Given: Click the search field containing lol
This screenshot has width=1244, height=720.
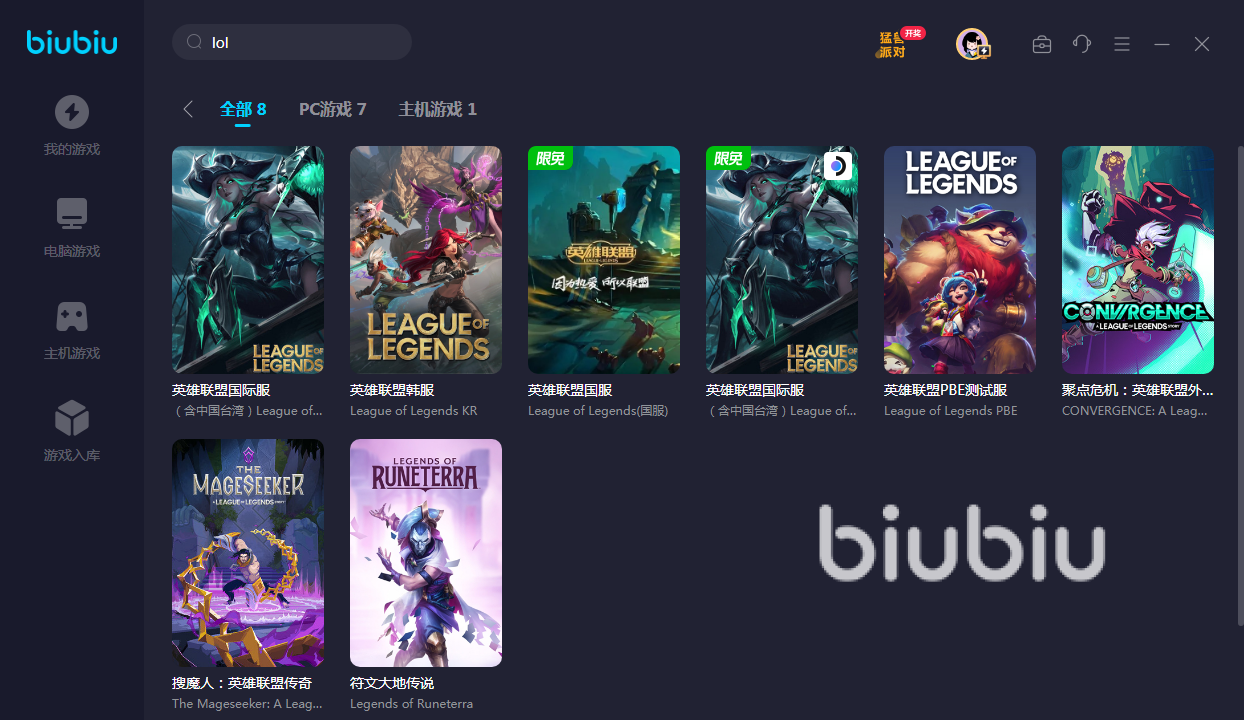Looking at the screenshot, I should tap(292, 42).
